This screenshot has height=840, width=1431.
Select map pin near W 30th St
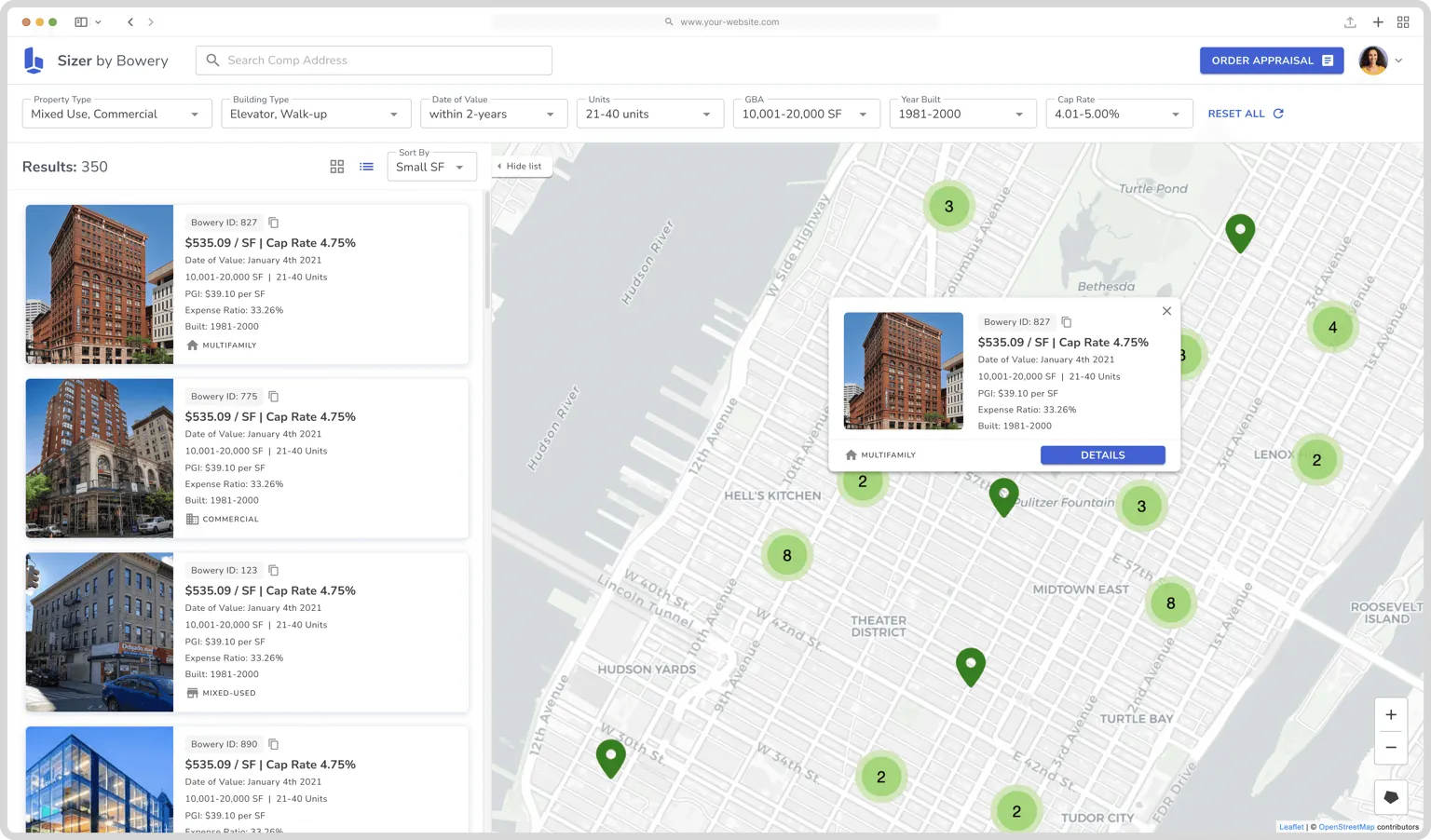coord(610,759)
